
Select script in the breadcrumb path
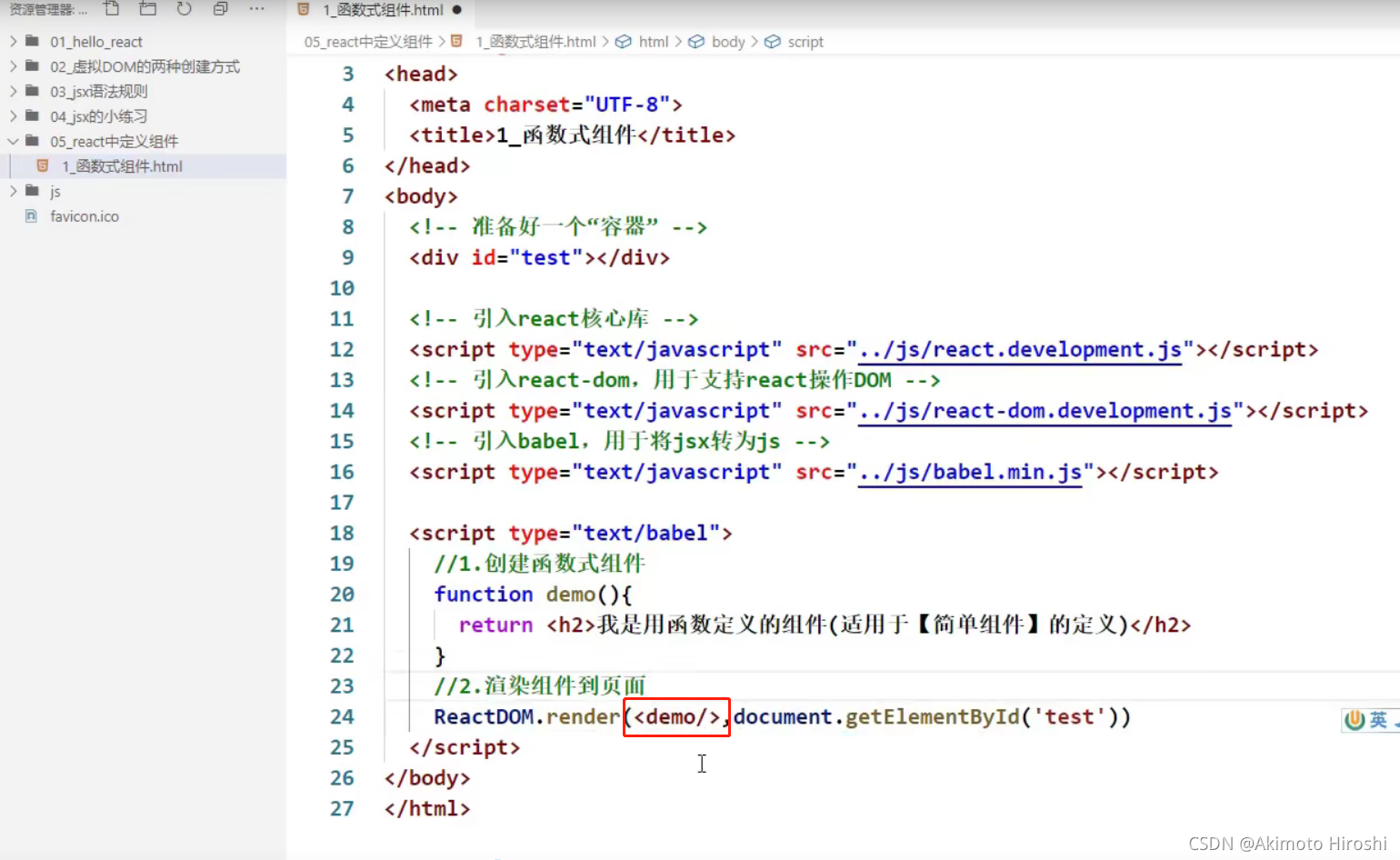click(x=805, y=42)
